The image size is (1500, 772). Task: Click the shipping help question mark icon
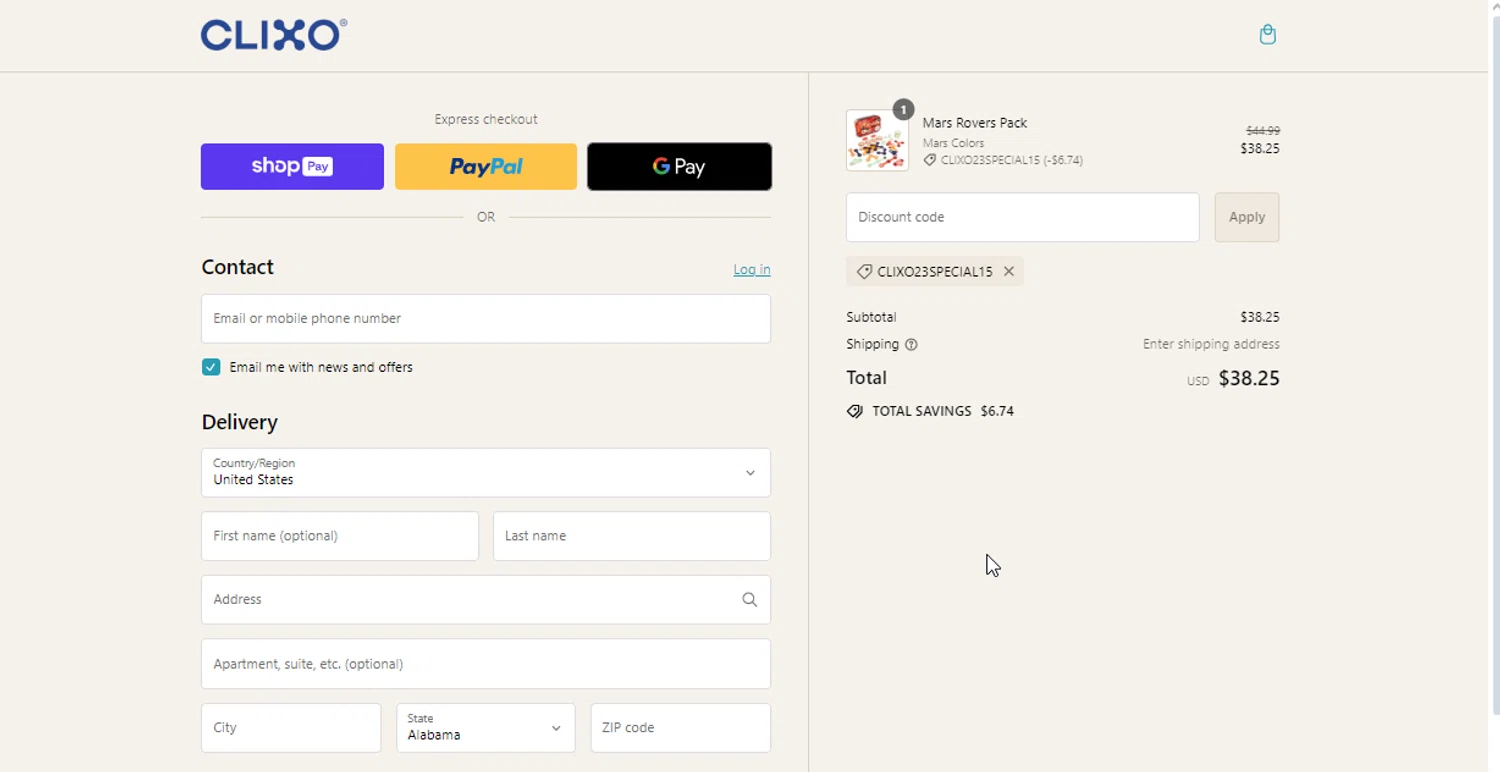911,344
